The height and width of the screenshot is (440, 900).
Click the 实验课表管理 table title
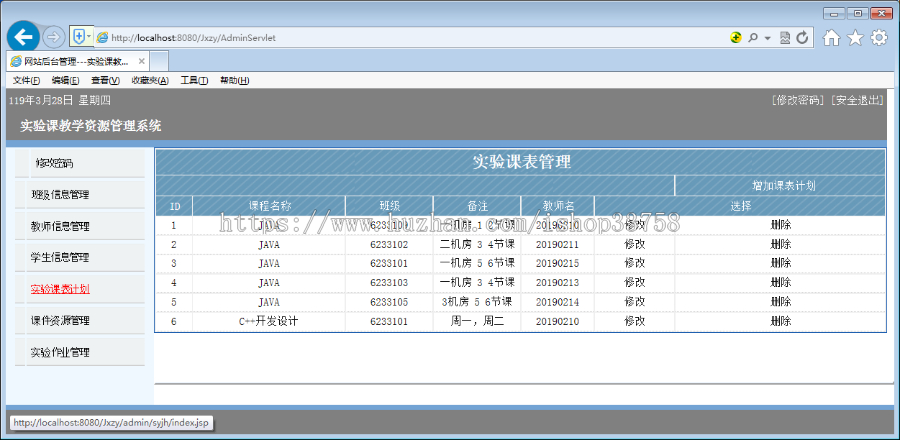click(521, 162)
